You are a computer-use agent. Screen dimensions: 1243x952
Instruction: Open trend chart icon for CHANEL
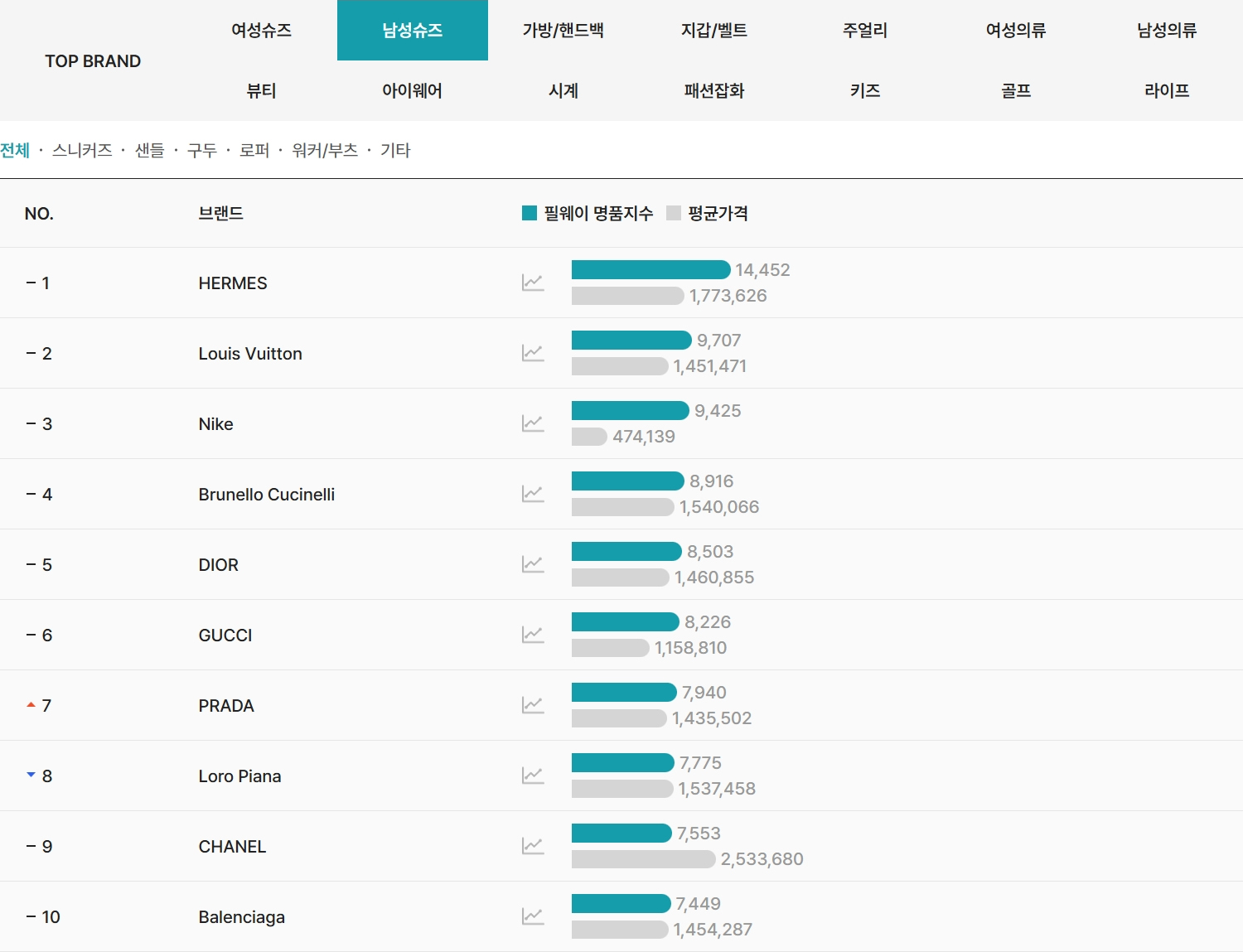click(533, 846)
